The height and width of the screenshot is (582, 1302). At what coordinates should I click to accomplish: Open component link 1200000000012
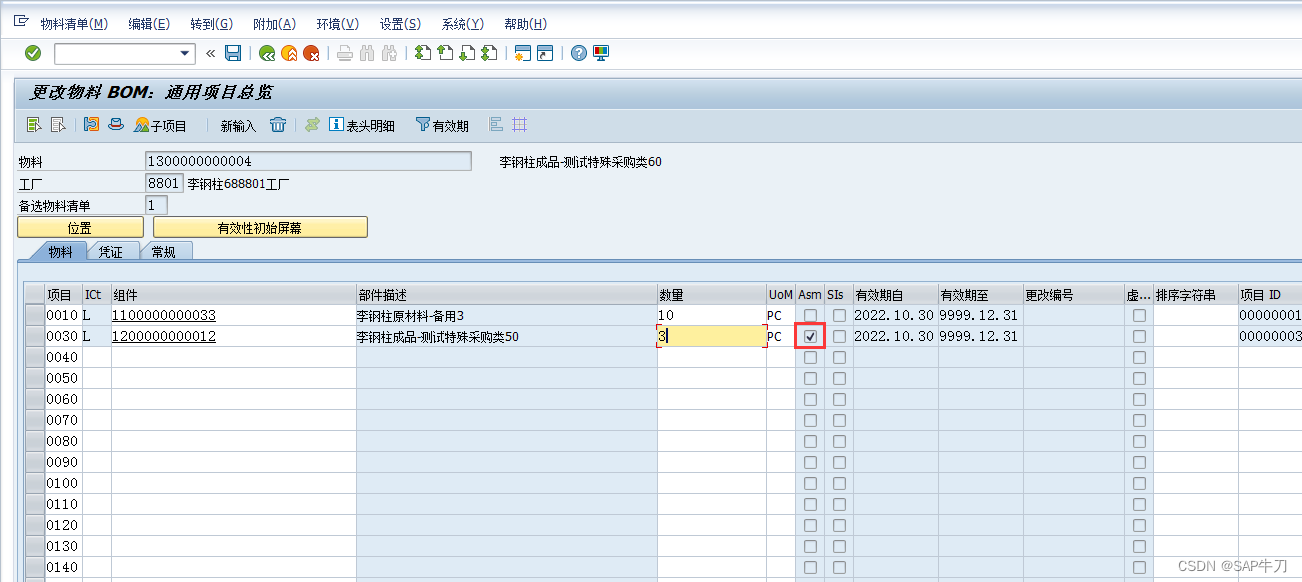coord(164,337)
